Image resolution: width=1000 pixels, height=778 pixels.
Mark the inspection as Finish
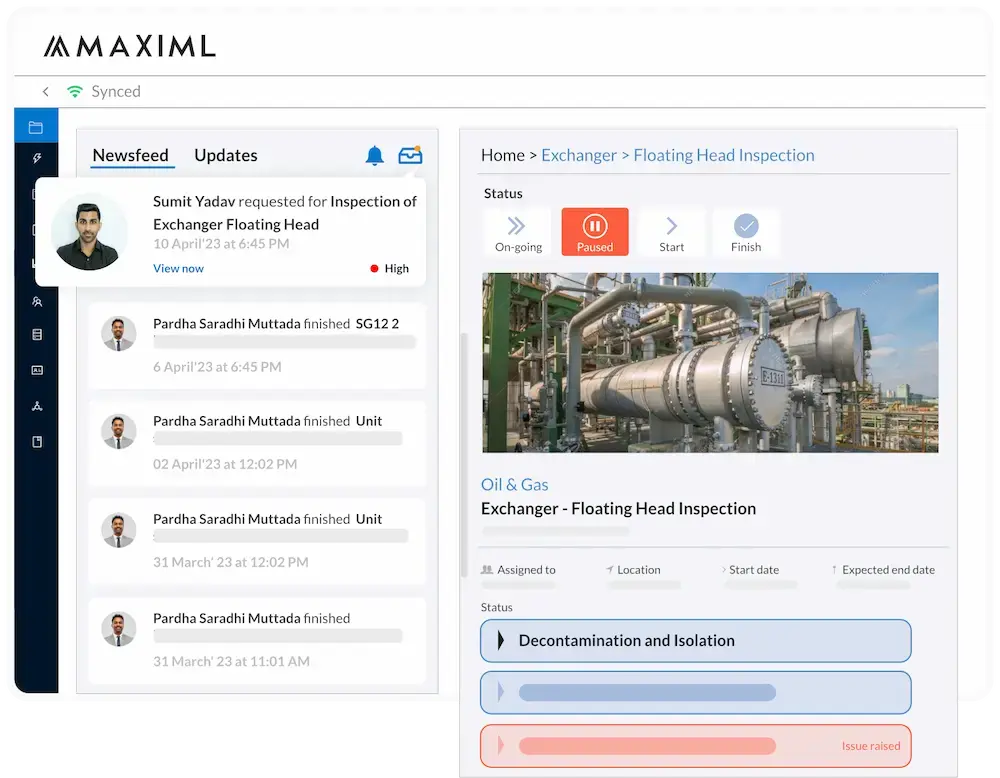point(746,232)
